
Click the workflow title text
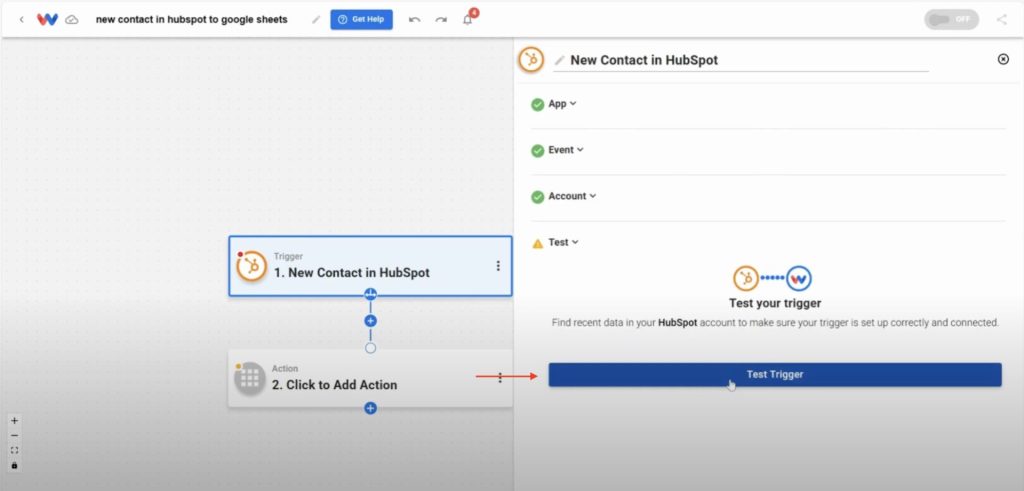[x=191, y=20]
